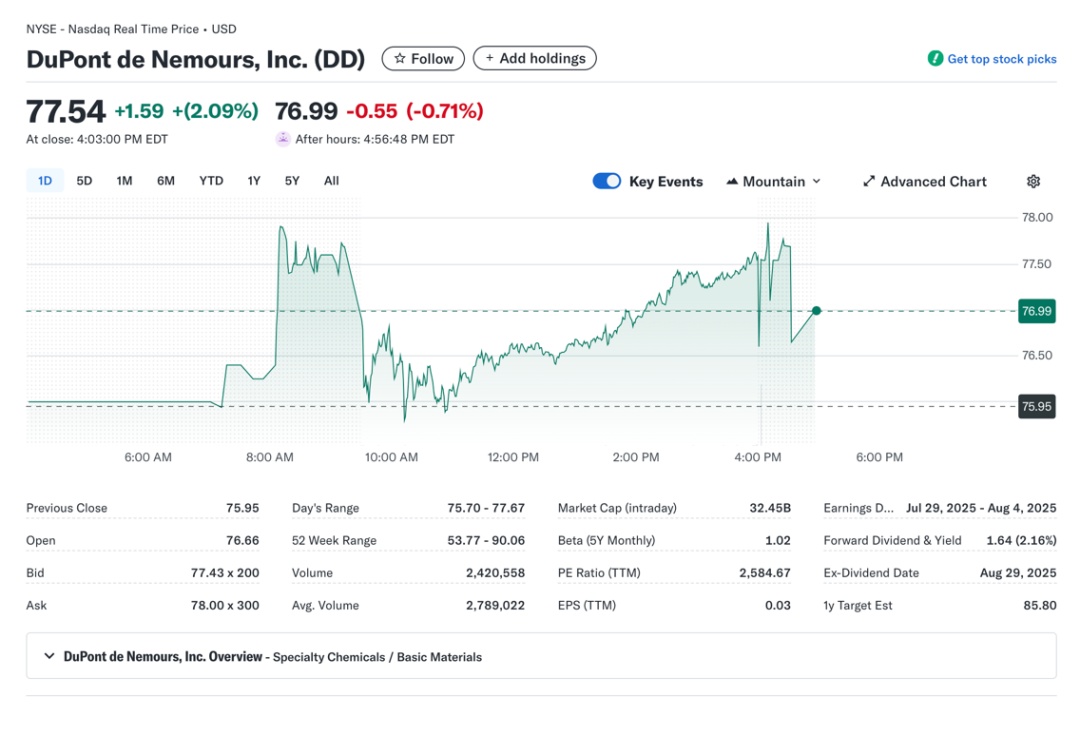Select the 1Y chart range
Screen dimensions: 1080x736
[x=253, y=180]
